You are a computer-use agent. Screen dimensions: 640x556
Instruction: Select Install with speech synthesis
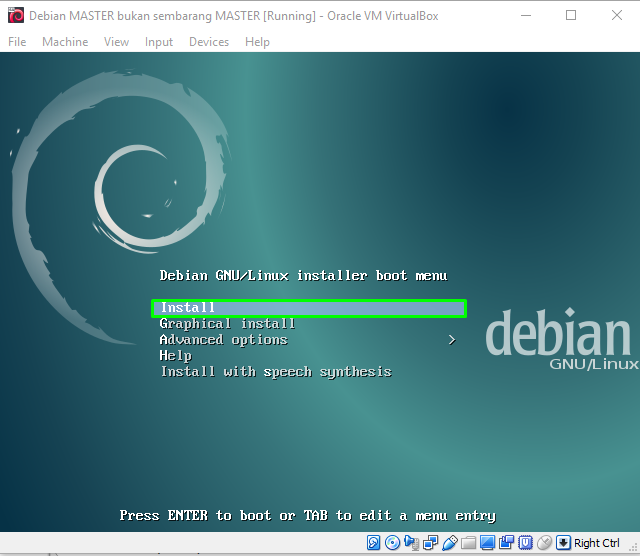point(276,372)
